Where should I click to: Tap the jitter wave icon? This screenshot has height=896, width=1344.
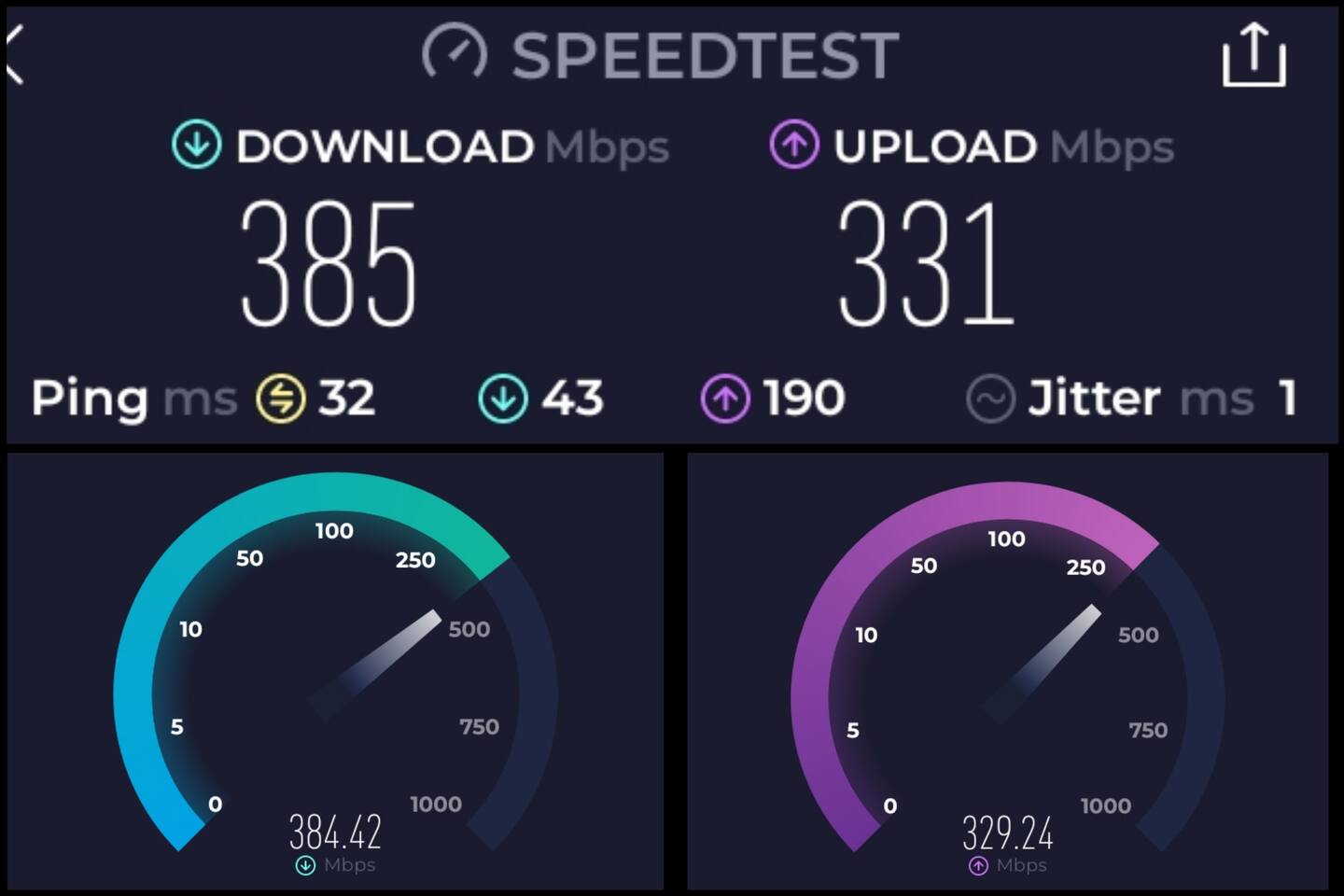pyautogui.click(x=990, y=399)
